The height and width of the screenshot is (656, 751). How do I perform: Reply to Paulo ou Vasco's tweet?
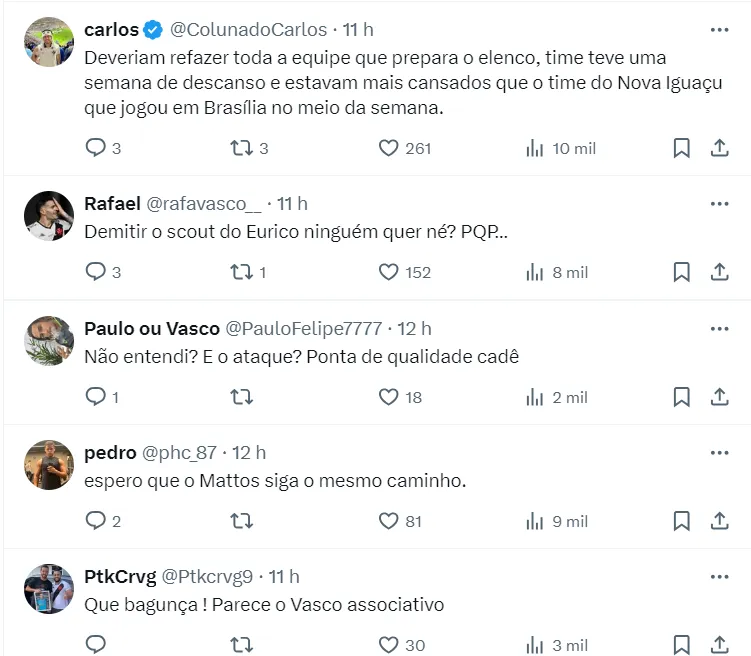coord(96,397)
